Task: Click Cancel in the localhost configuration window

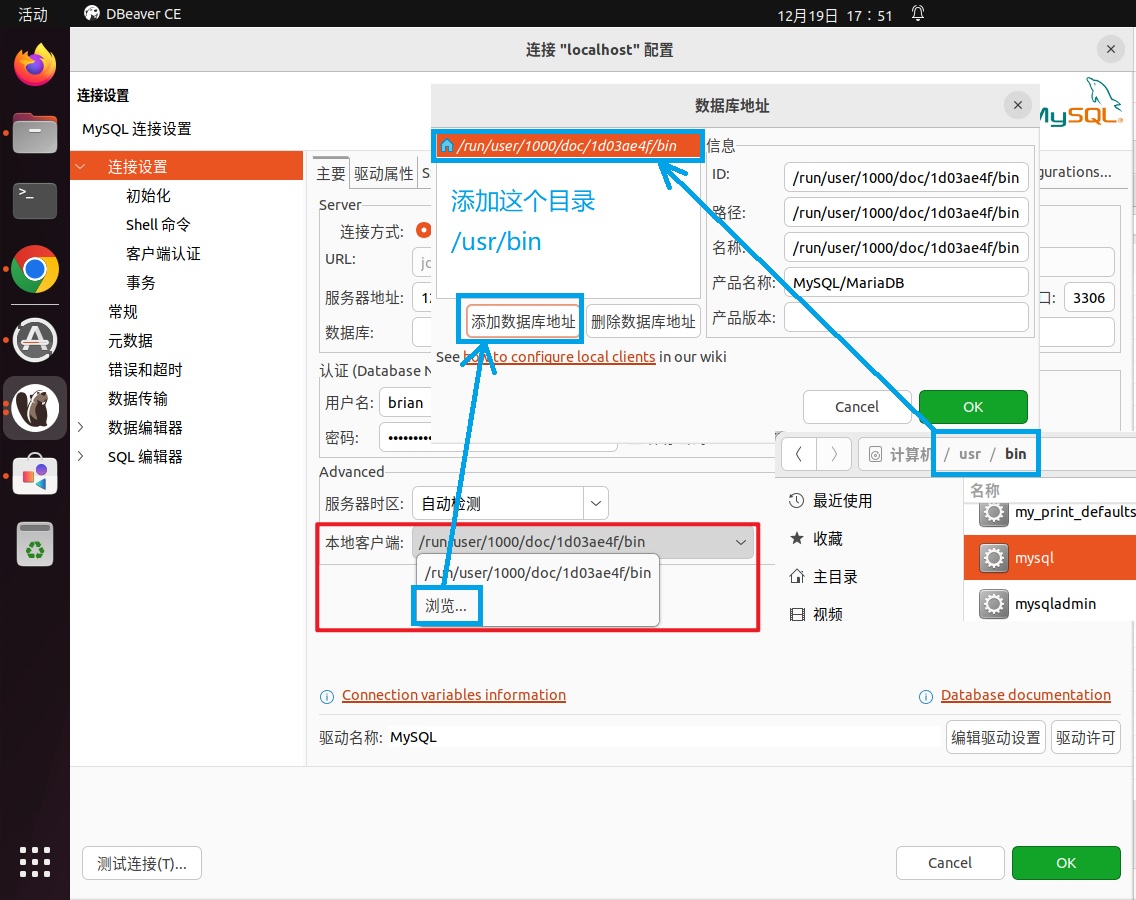Action: coord(950,863)
